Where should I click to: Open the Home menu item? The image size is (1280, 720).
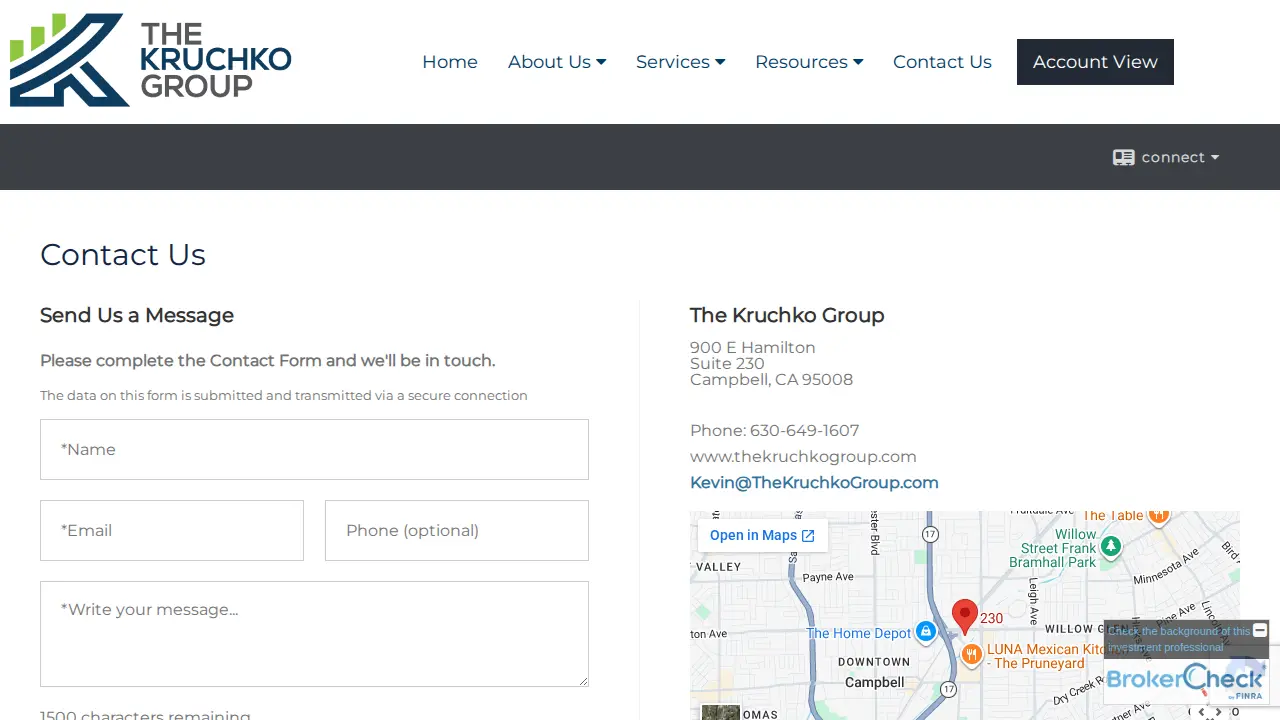pos(450,62)
